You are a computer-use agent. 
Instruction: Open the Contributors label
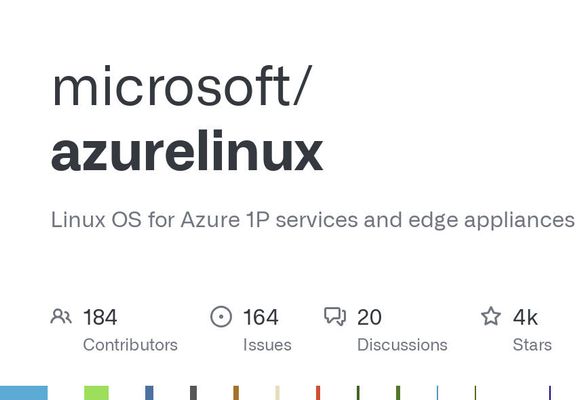[130, 345]
